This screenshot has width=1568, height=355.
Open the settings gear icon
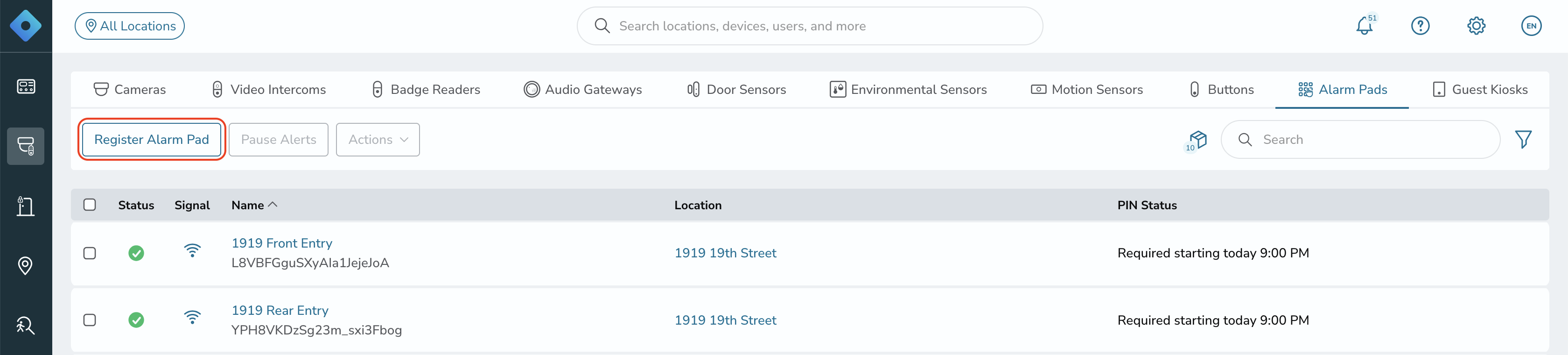pos(1476,26)
